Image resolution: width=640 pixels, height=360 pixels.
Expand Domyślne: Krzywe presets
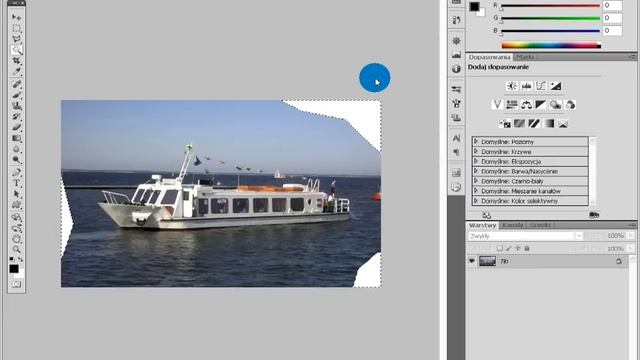[x=476, y=151]
